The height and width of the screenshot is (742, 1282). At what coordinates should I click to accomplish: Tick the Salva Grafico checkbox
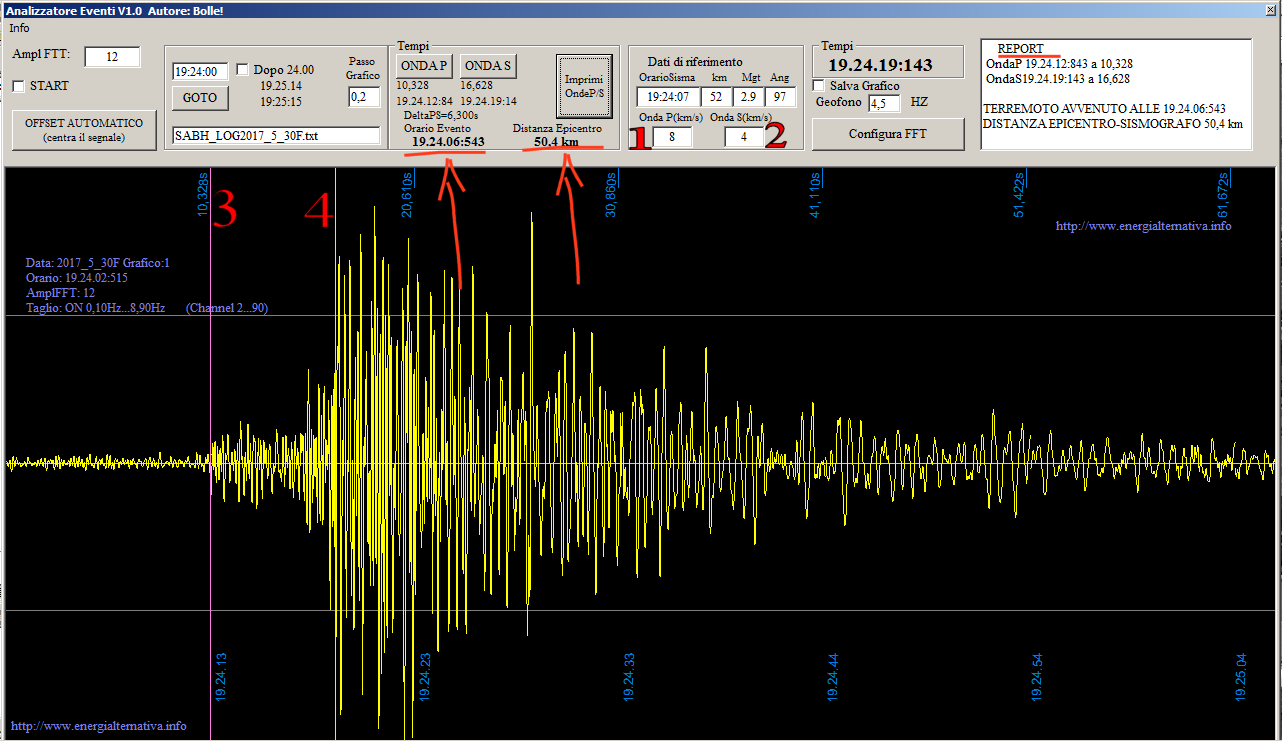(820, 86)
